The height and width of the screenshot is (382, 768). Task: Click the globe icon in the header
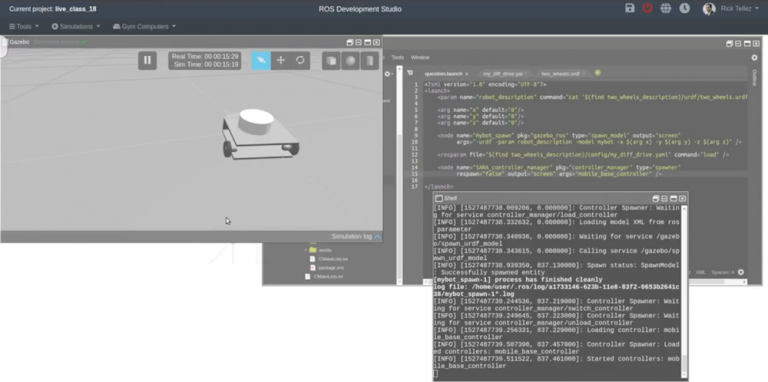coord(666,8)
